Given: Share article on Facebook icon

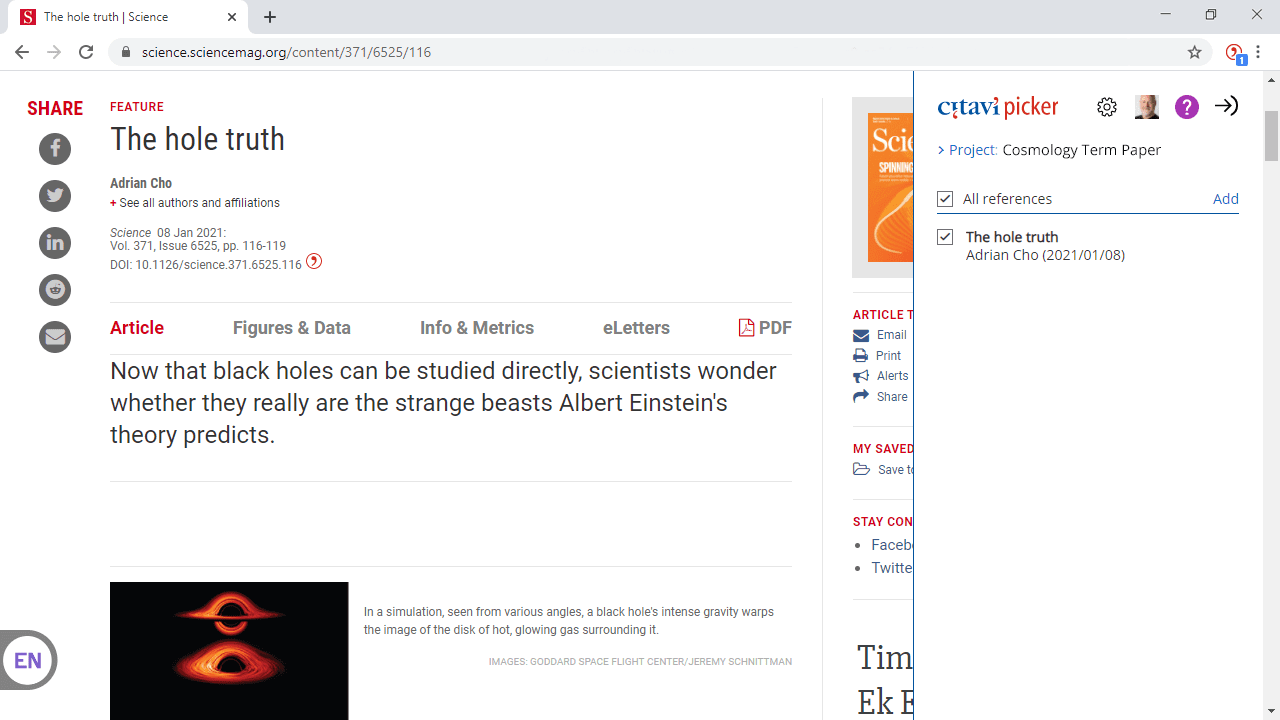Looking at the screenshot, I should click(x=55, y=149).
